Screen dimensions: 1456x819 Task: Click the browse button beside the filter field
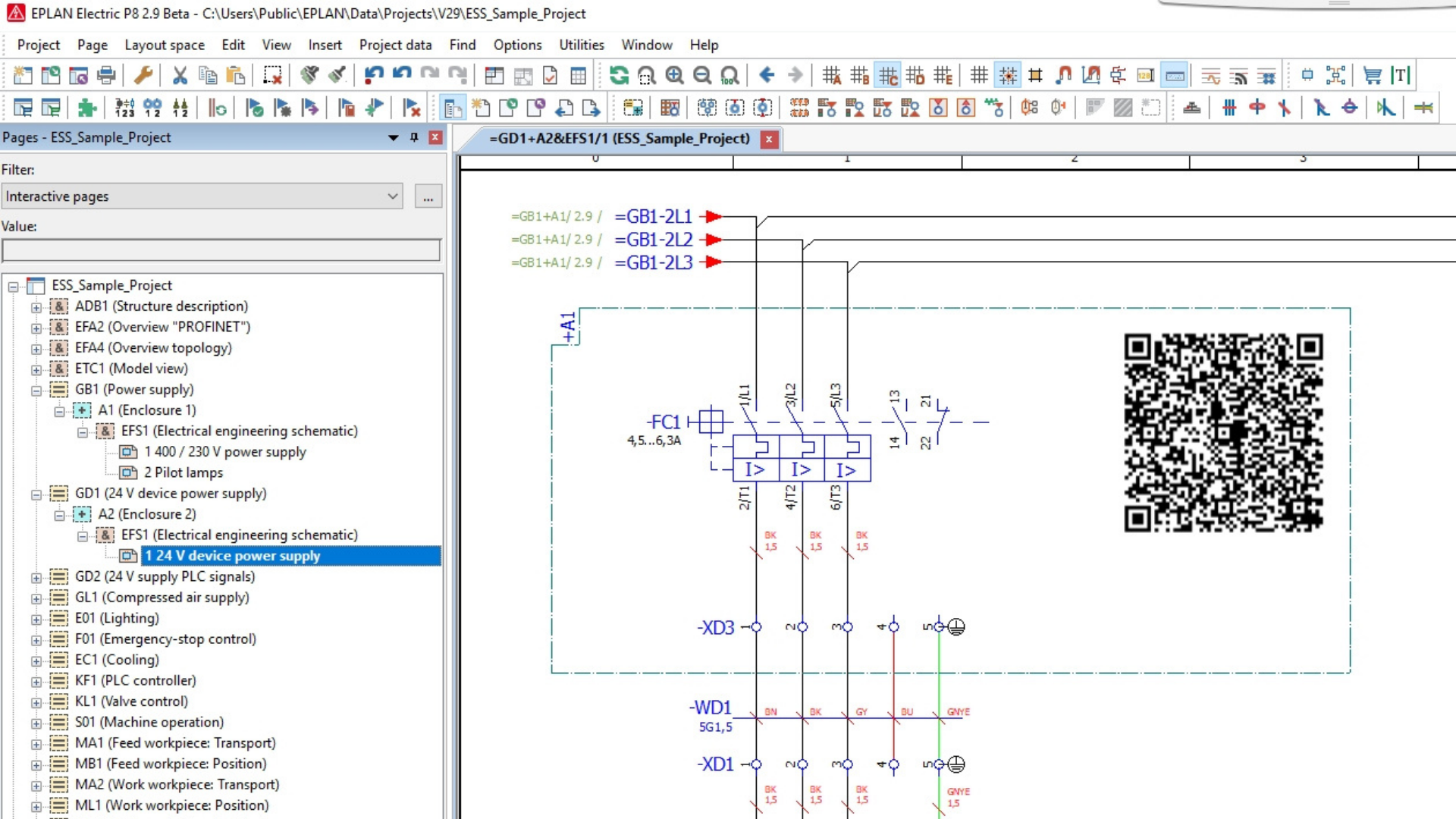[x=428, y=196]
